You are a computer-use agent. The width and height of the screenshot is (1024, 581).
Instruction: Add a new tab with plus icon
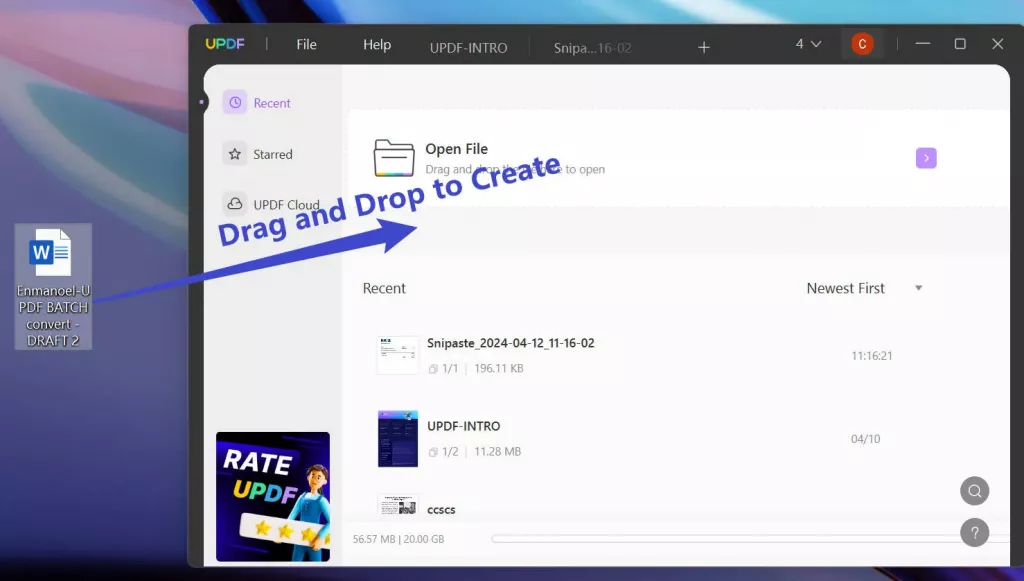pos(703,47)
